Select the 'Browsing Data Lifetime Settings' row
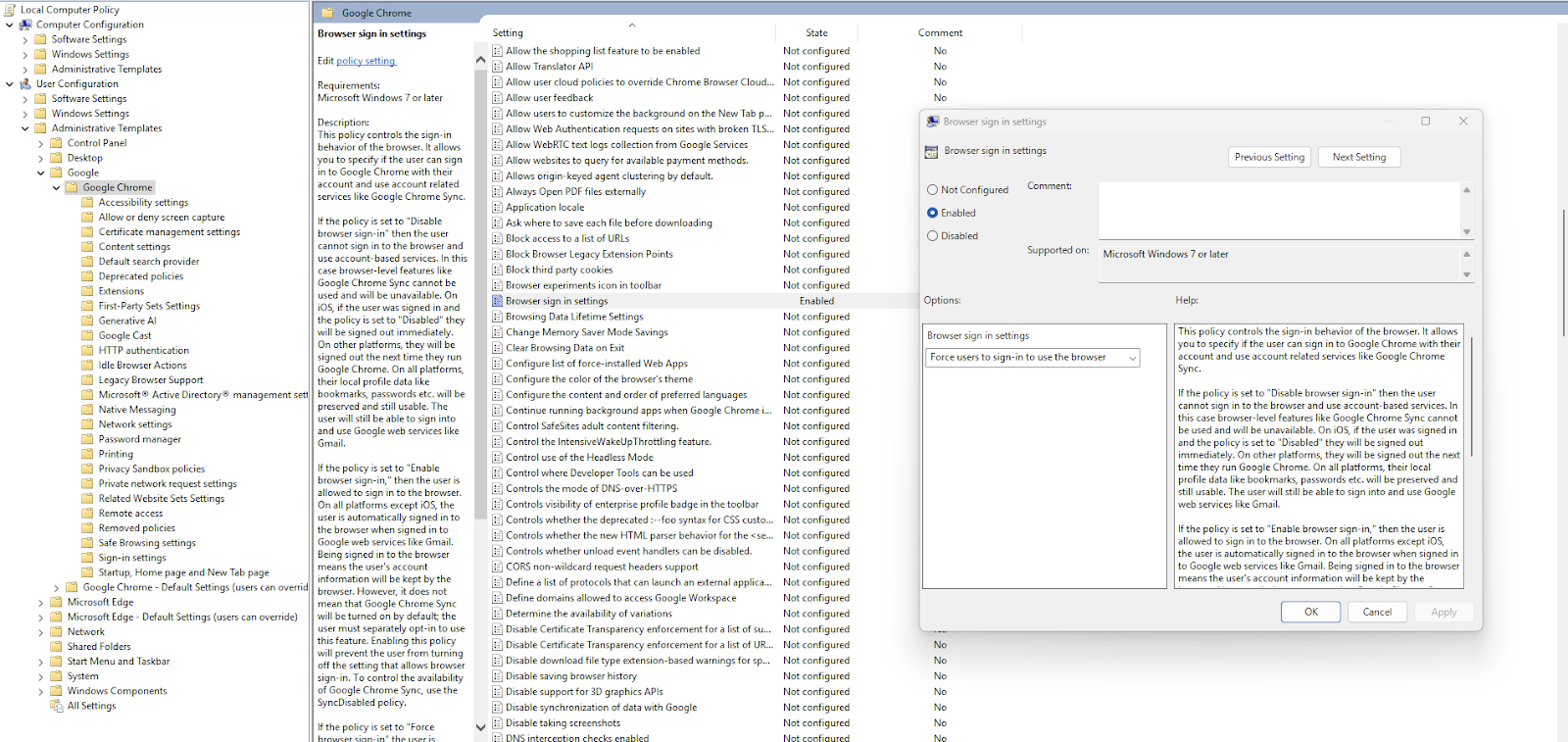This screenshot has width=1568, height=742. [574, 317]
